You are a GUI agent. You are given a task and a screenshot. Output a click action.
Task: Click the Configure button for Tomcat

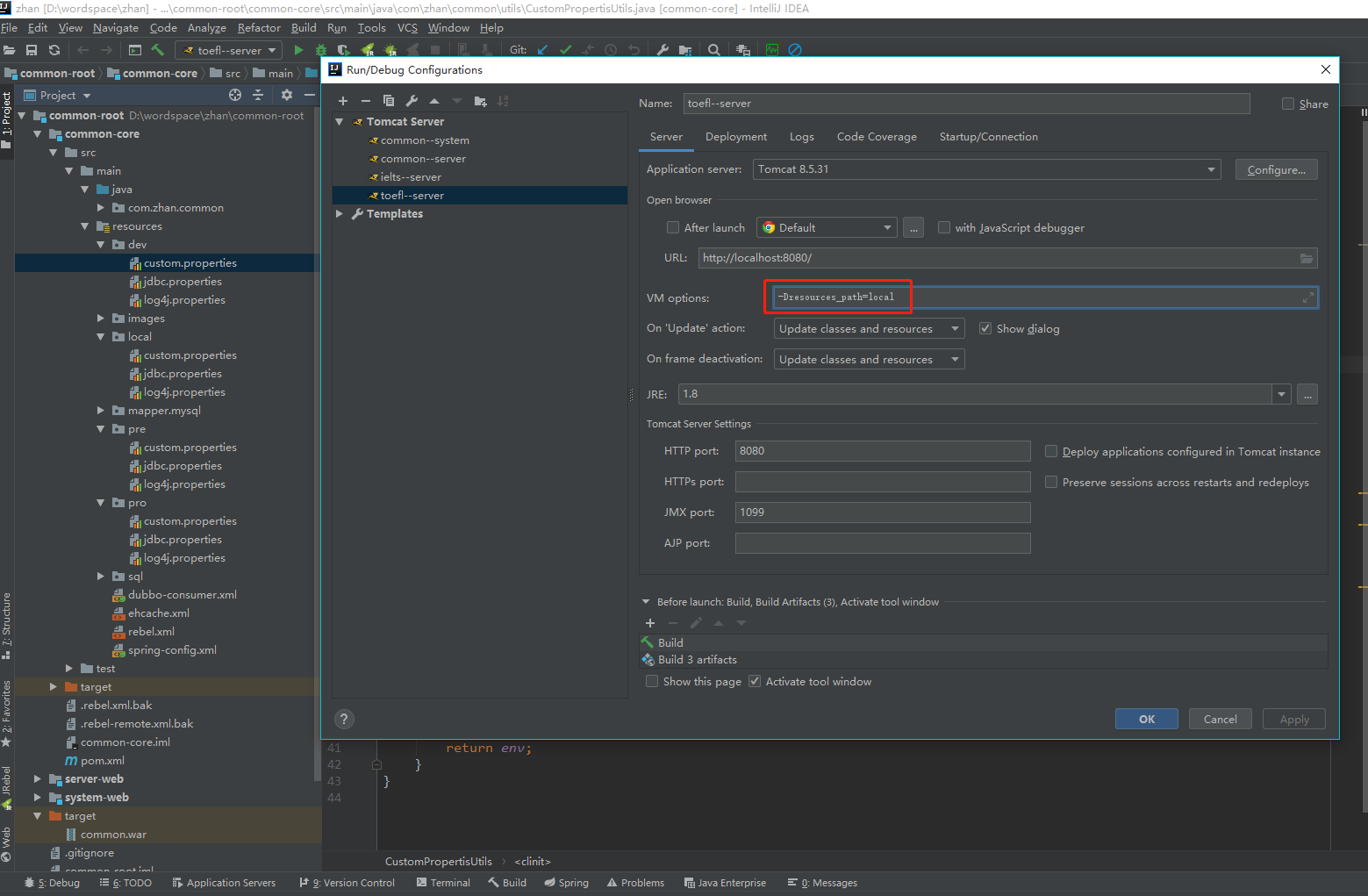[1276, 168]
